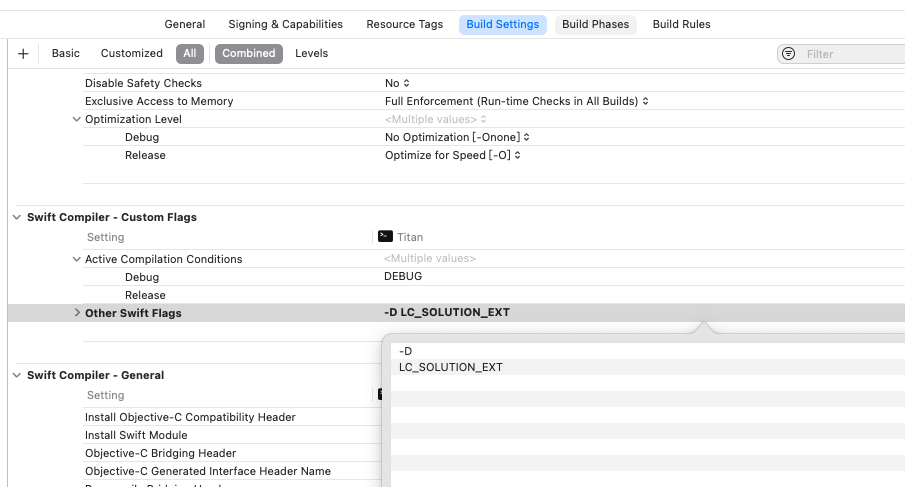Switch to Levels view
This screenshot has height=487, width=905.
311,53
